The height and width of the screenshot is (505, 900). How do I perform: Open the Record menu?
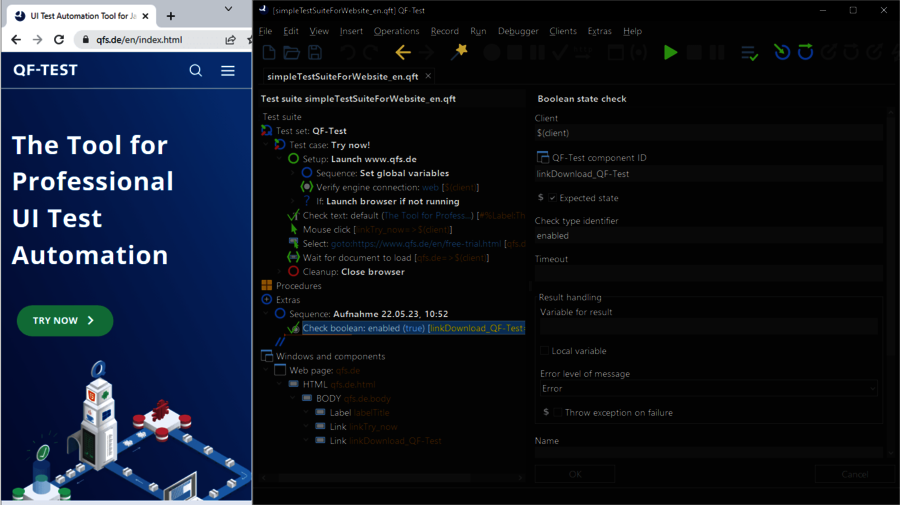444,31
